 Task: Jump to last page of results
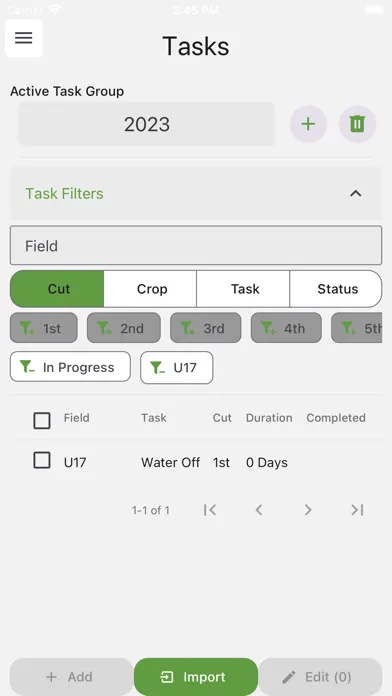357,510
